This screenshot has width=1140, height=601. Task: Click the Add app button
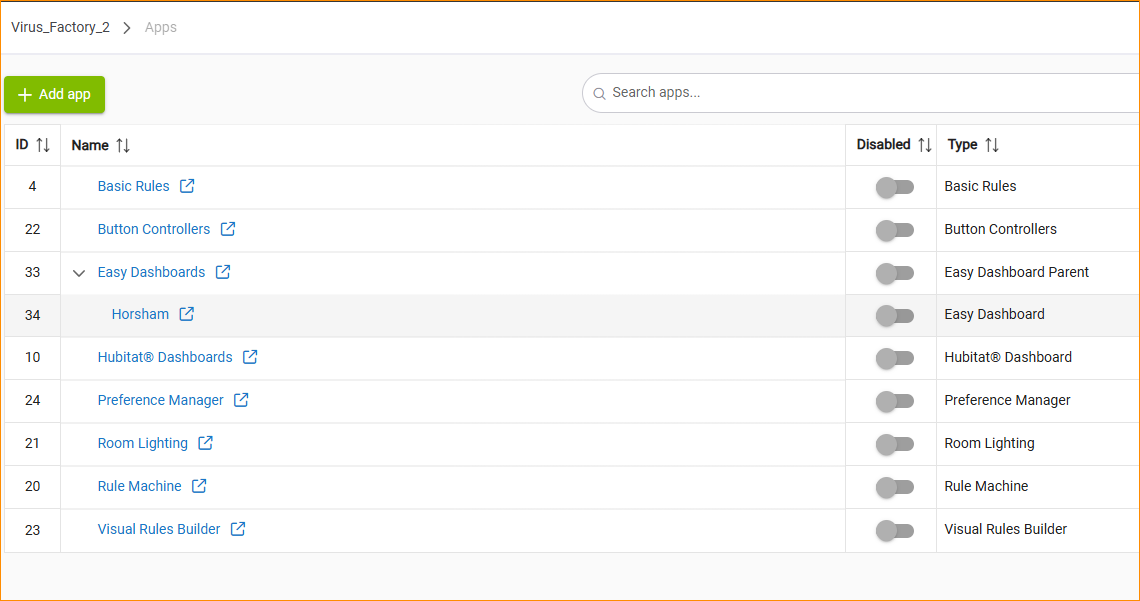click(x=55, y=94)
